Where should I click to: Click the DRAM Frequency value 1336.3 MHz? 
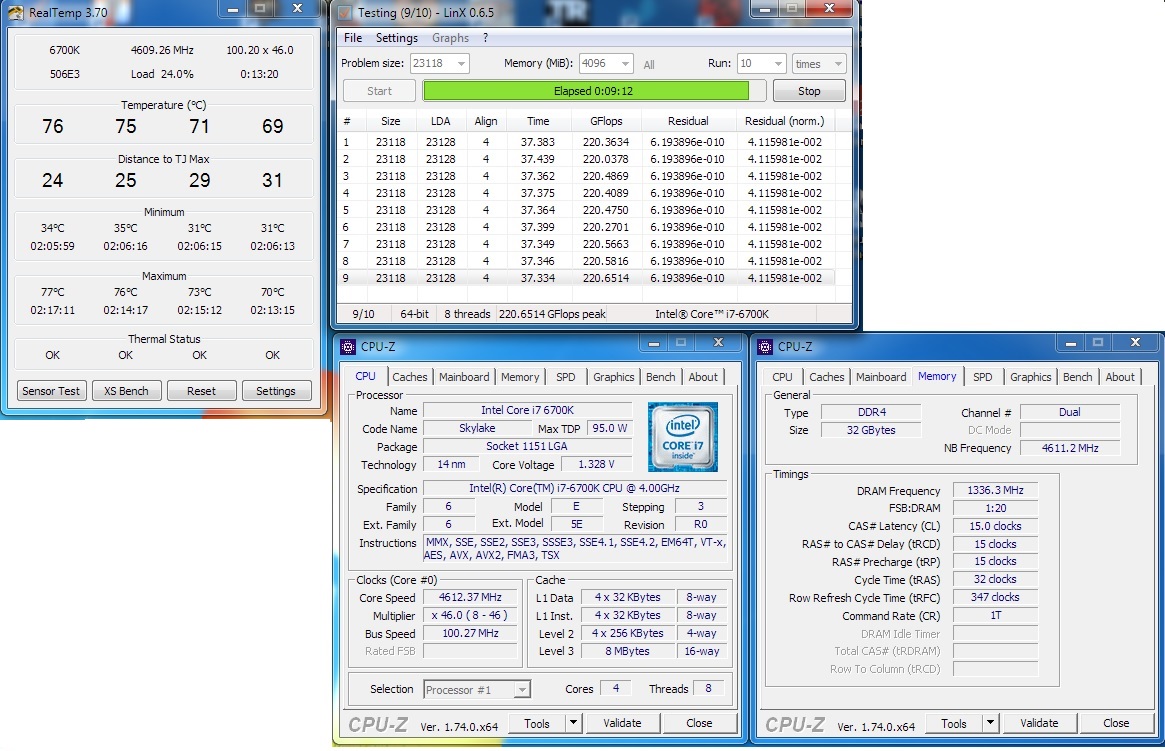996,490
